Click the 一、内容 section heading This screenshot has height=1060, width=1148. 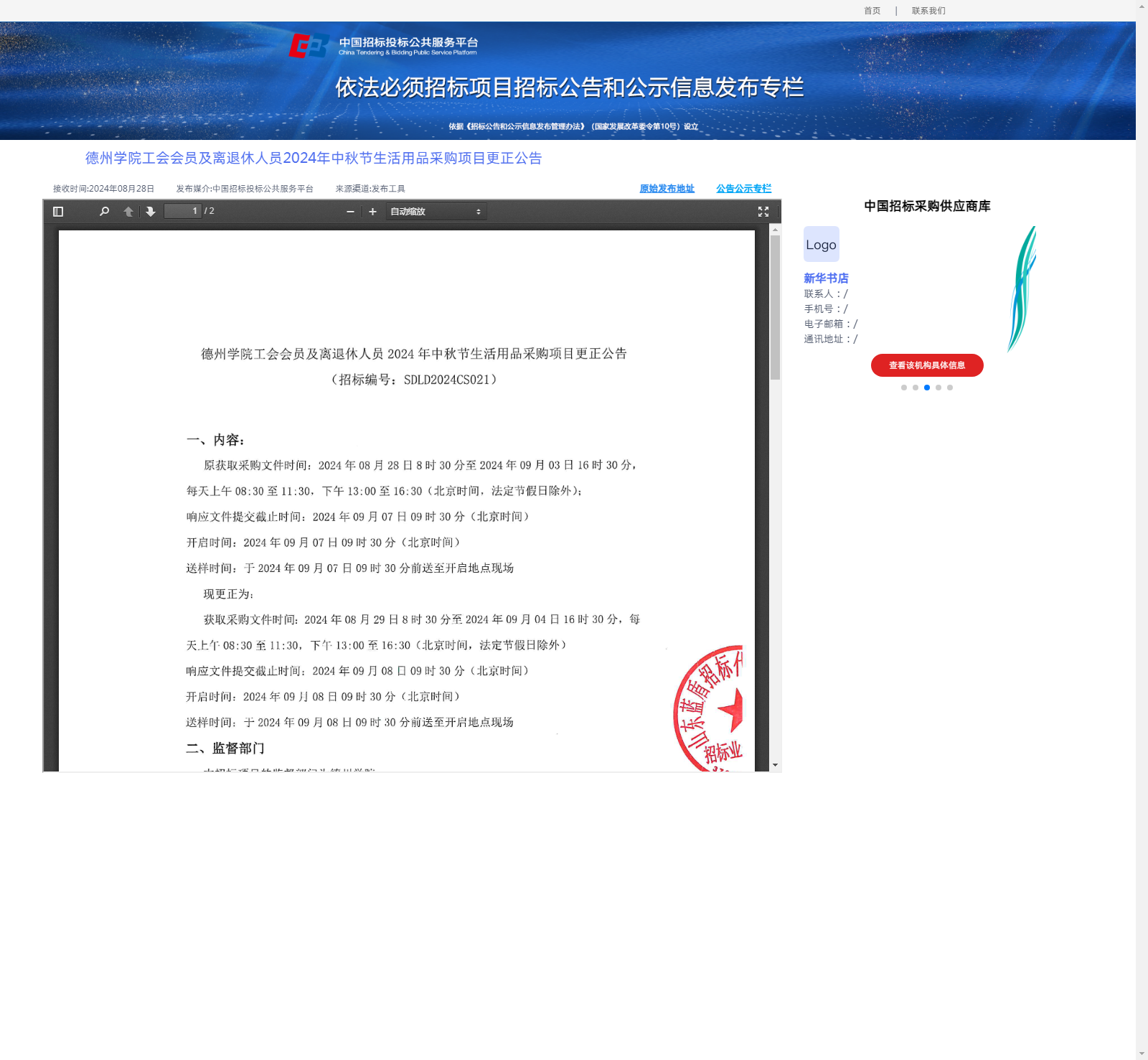[216, 440]
